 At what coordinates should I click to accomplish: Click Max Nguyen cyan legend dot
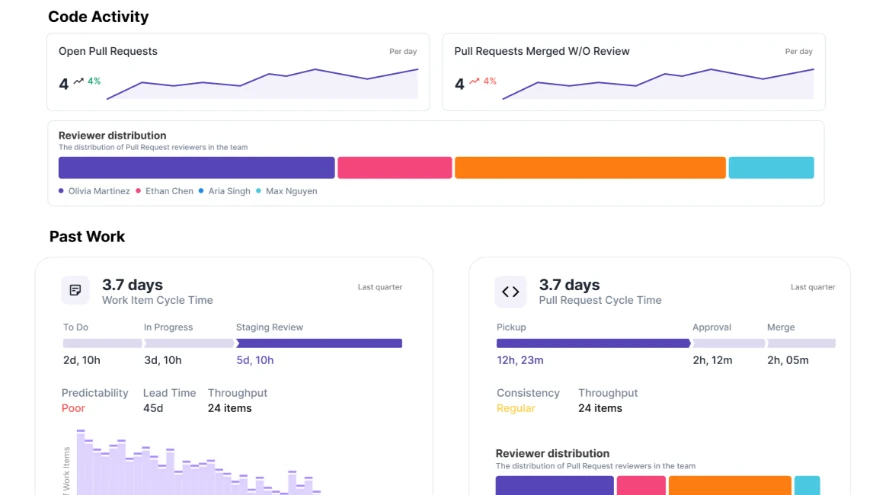click(259, 191)
